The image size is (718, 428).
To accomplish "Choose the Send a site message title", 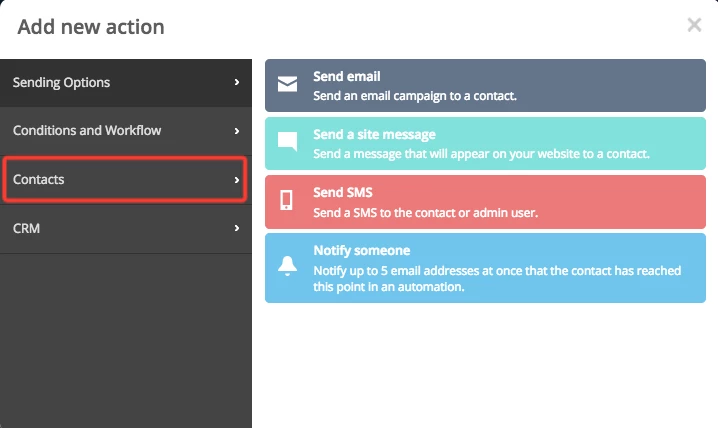I will coord(375,135).
